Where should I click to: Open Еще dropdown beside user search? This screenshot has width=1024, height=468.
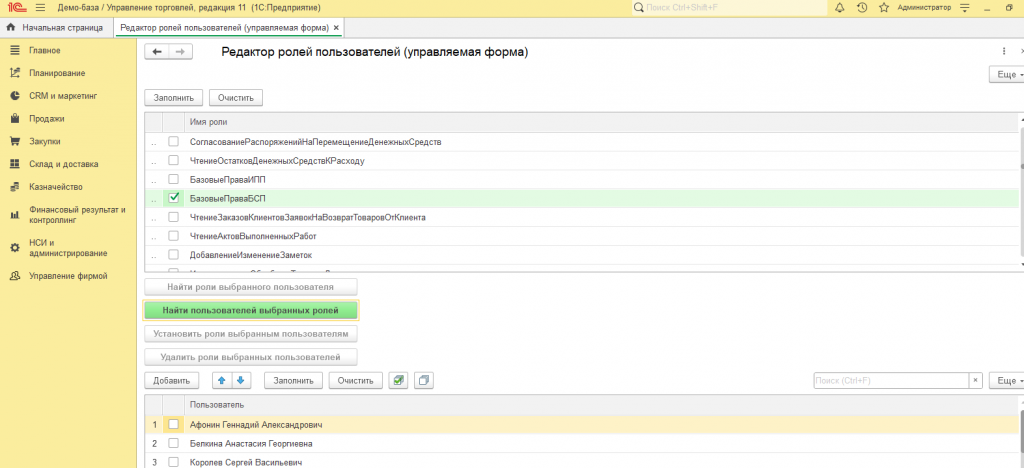click(x=1007, y=380)
